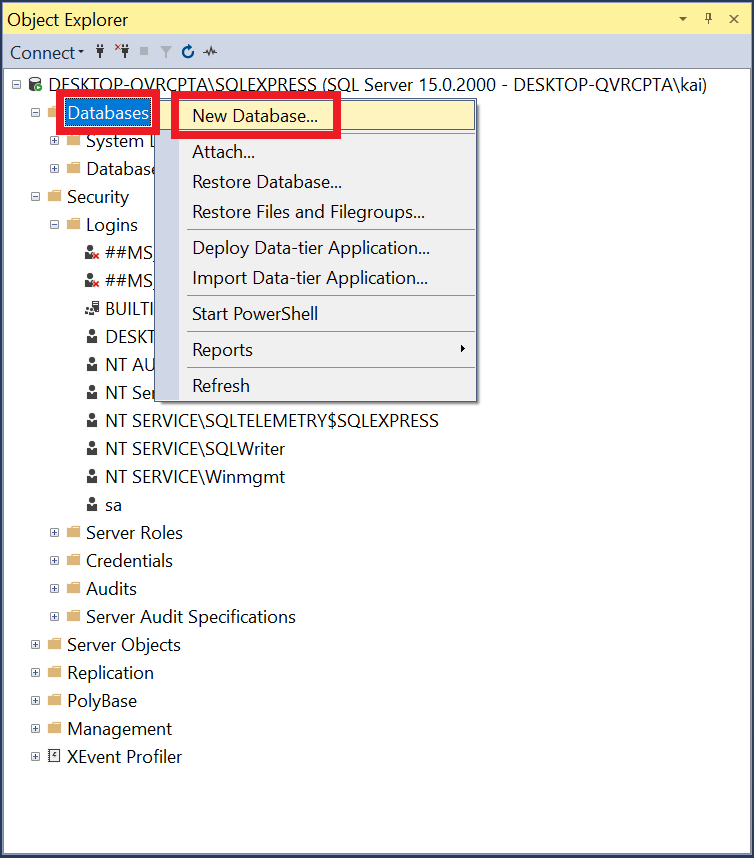Open the Reports submenu
This screenshot has height=858, width=754.
tap(326, 350)
